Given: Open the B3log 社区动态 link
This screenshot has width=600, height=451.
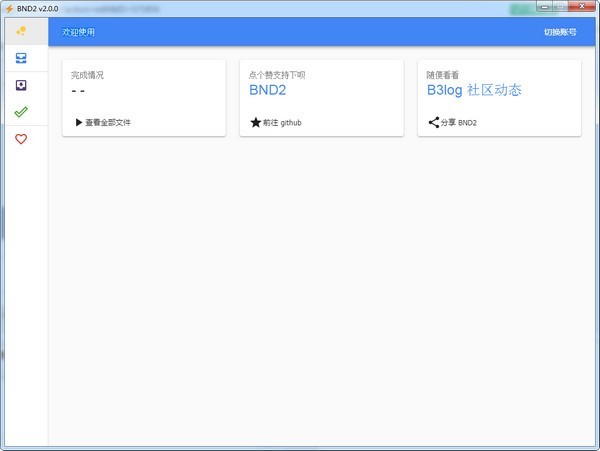Looking at the screenshot, I should coord(474,90).
